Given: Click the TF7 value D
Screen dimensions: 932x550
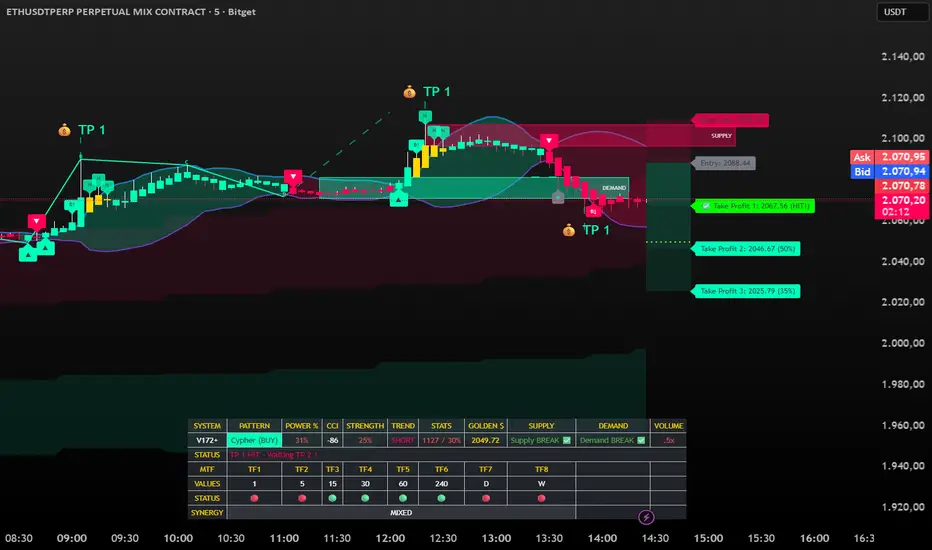Looking at the screenshot, I should point(486,484).
